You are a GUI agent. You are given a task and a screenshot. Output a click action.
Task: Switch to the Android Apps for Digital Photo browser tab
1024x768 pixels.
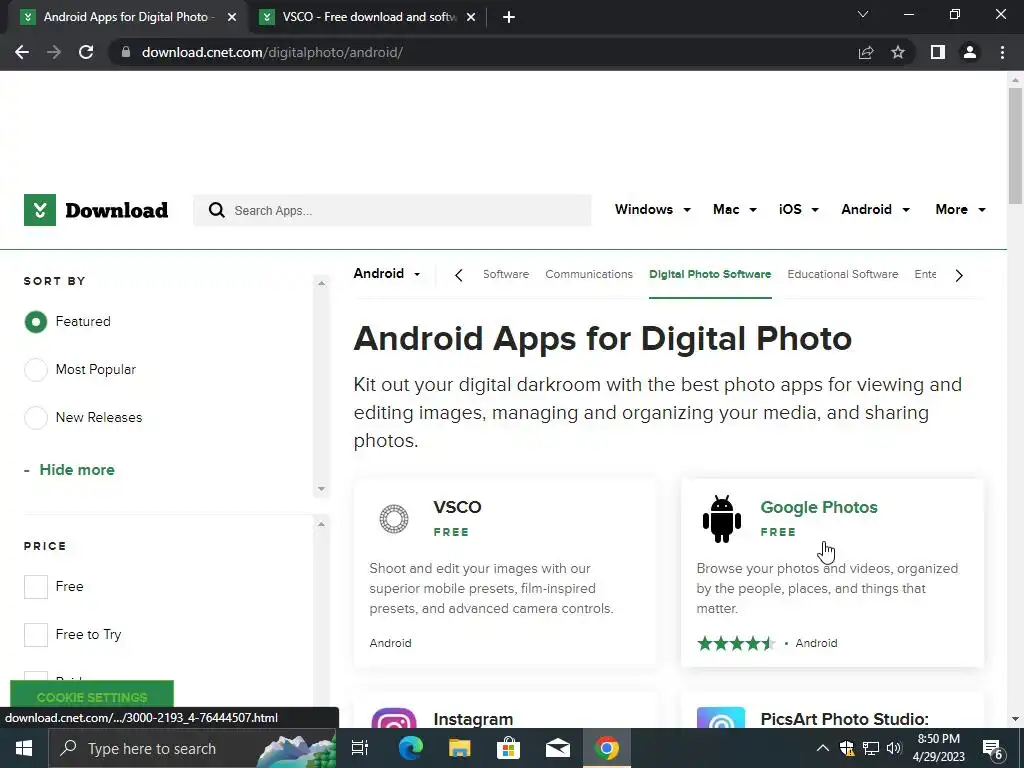click(125, 17)
